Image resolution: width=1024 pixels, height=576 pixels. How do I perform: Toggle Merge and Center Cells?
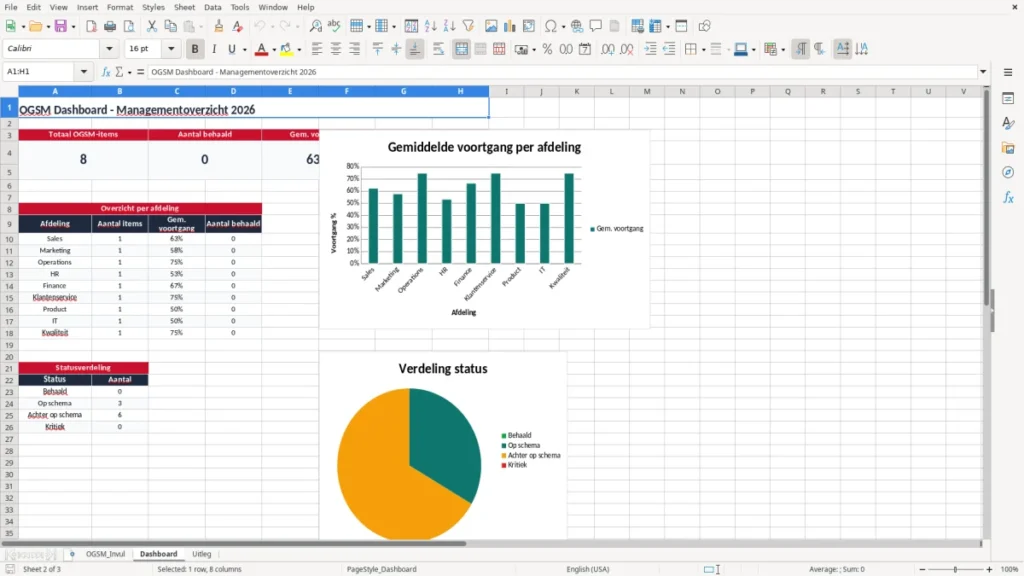[x=461, y=49]
